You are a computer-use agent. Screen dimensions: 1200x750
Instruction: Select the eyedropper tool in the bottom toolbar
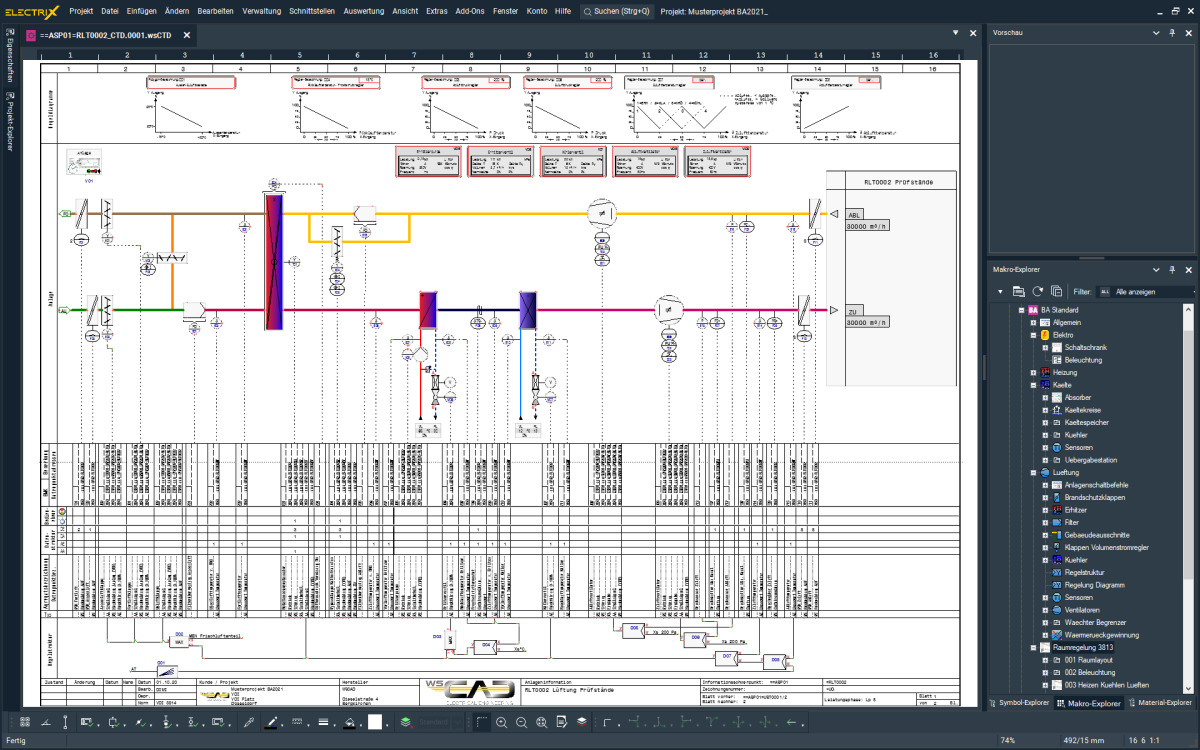tap(249, 723)
